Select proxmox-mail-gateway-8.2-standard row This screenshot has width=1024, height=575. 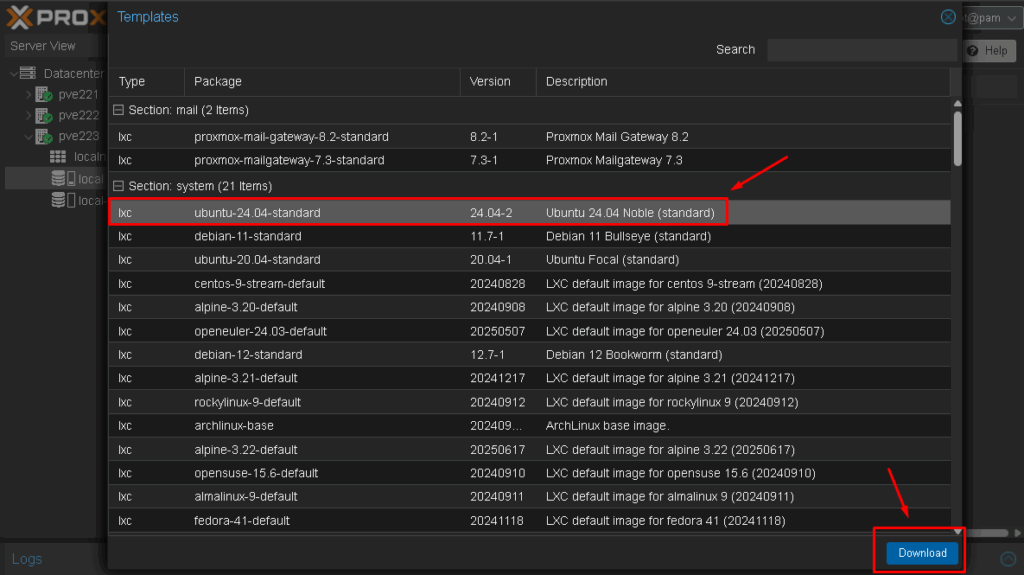click(529, 137)
